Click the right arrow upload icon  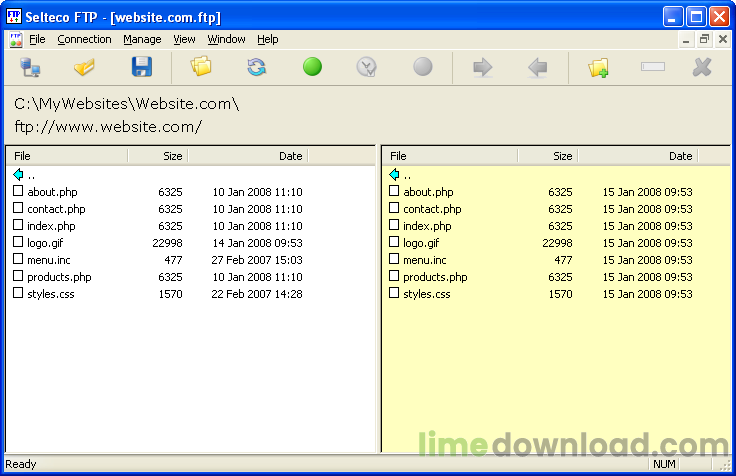[483, 68]
